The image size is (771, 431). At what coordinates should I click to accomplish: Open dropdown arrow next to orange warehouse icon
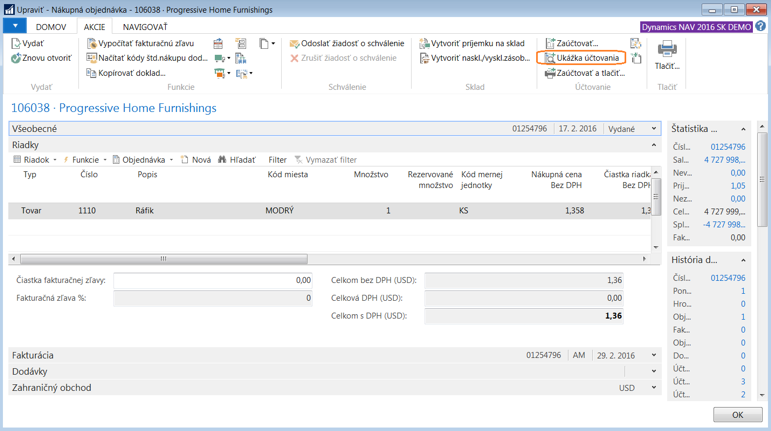coord(229,73)
